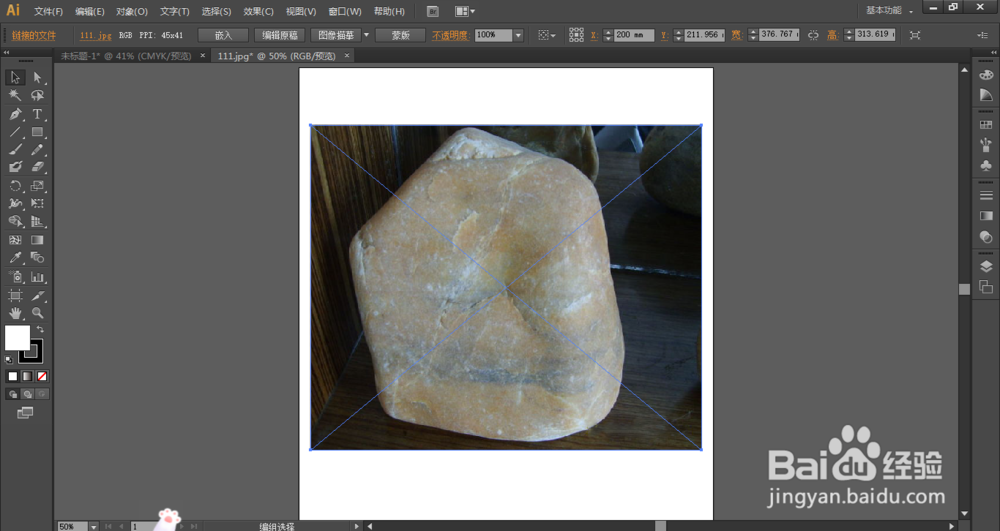
Task: Select the Slice tool
Action: (38, 296)
